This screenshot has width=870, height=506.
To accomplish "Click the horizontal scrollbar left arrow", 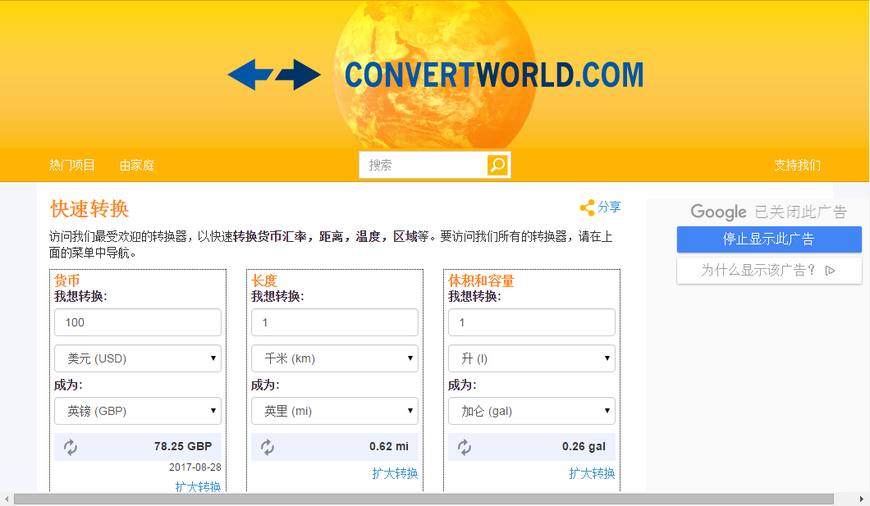I will point(6,499).
